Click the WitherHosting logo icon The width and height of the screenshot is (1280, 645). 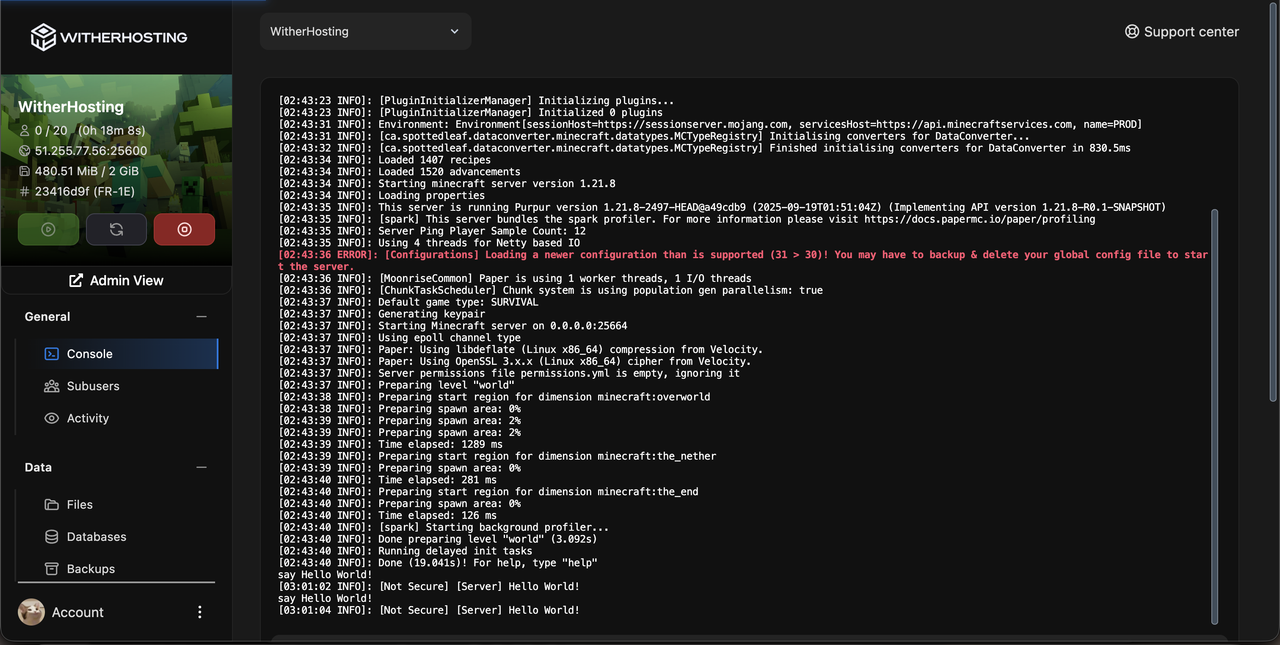click(x=43, y=37)
